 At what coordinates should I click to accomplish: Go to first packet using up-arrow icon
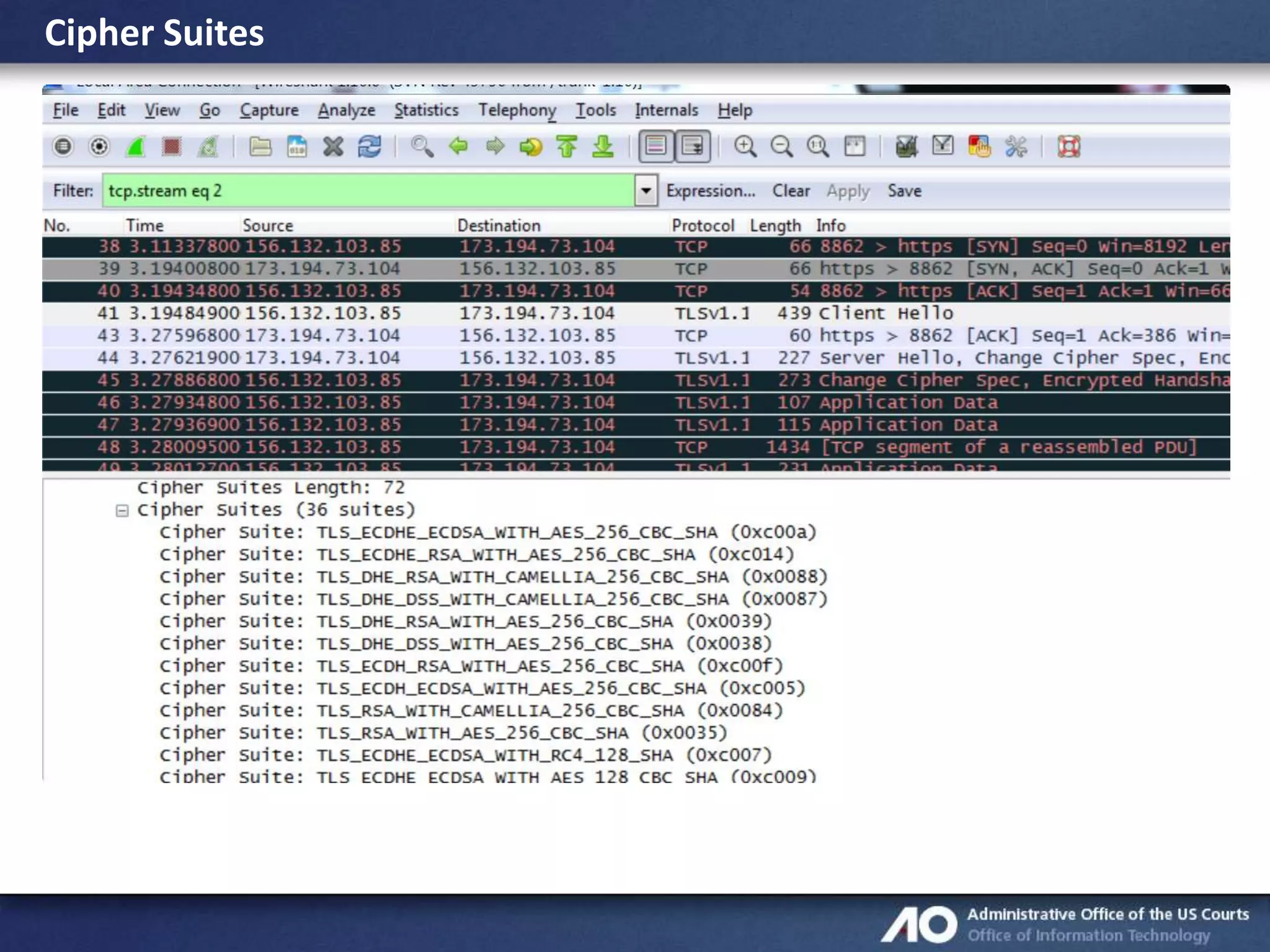[x=567, y=147]
